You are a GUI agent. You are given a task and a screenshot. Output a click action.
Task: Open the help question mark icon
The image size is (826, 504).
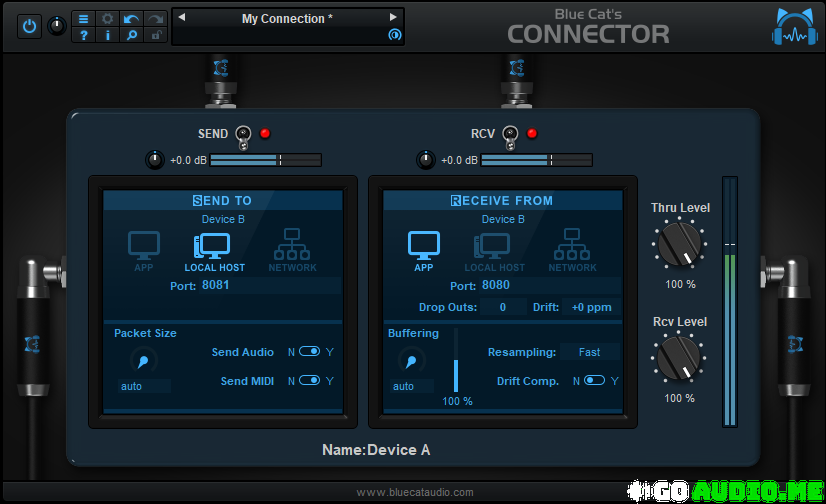(83, 36)
